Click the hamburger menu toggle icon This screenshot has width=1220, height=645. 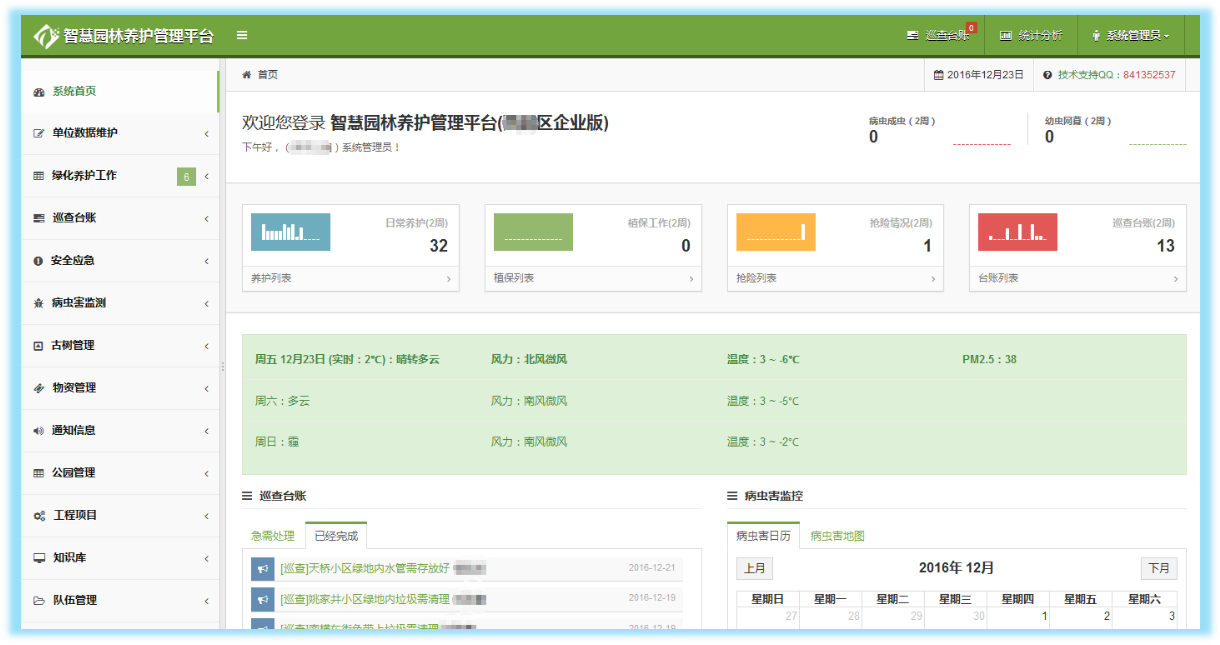tap(242, 35)
